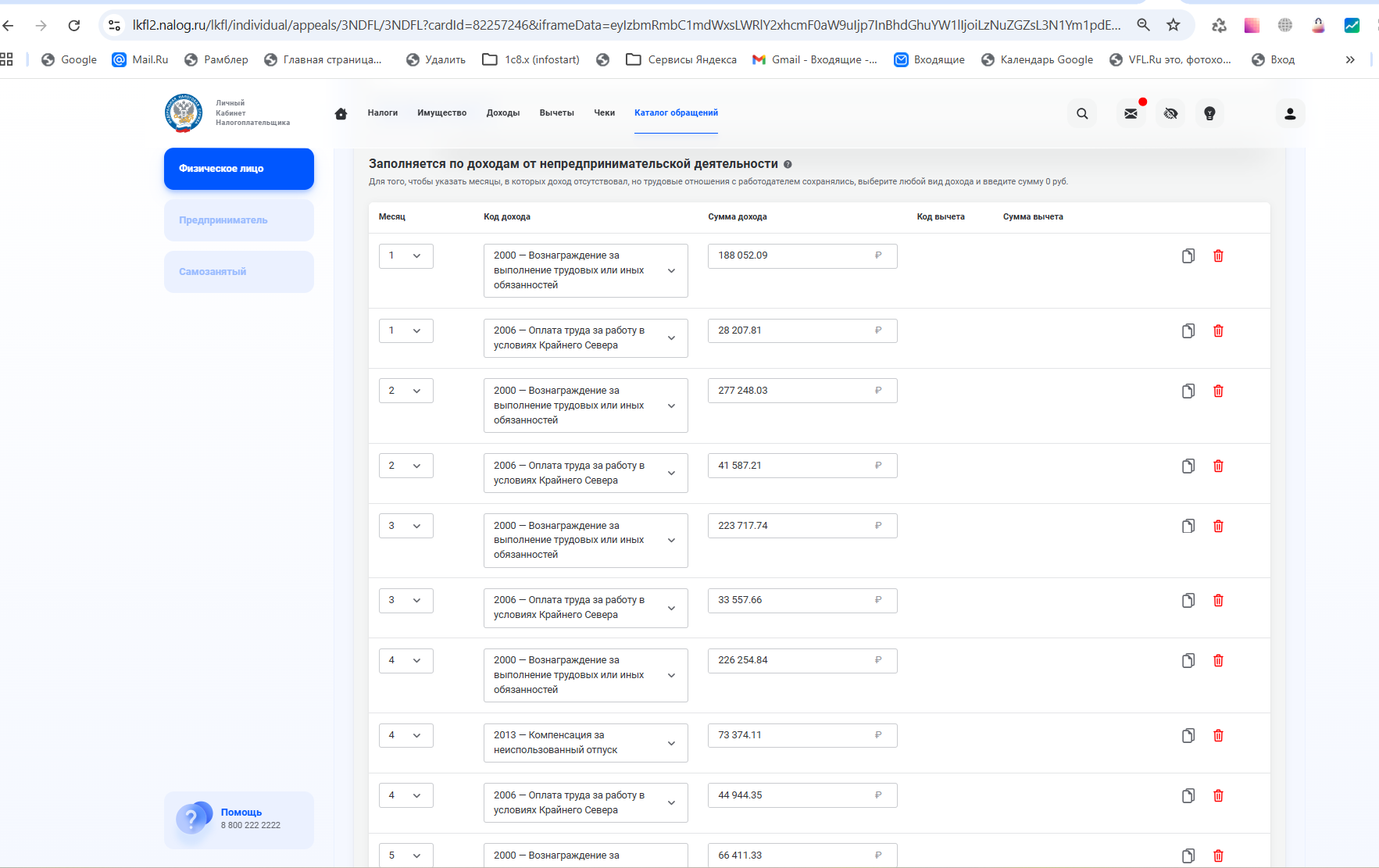
Task: Expand income code dropdown showing code 2013
Action: pyautogui.click(x=585, y=742)
